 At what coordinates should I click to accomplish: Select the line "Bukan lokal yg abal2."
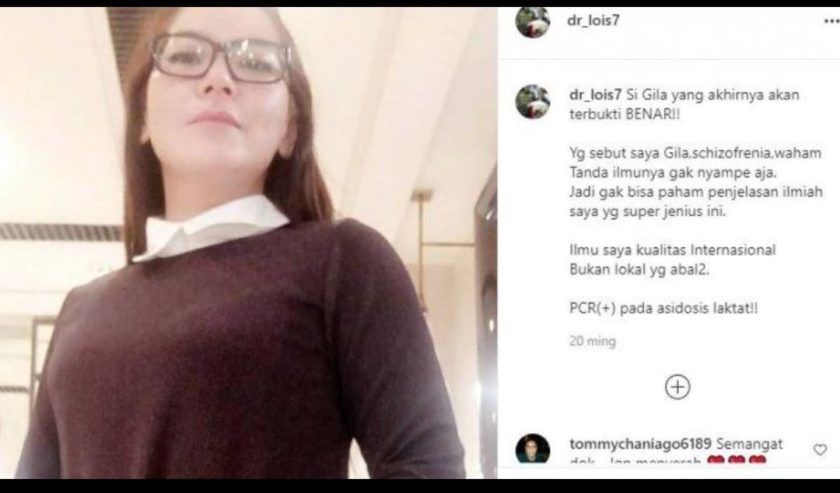639,270
